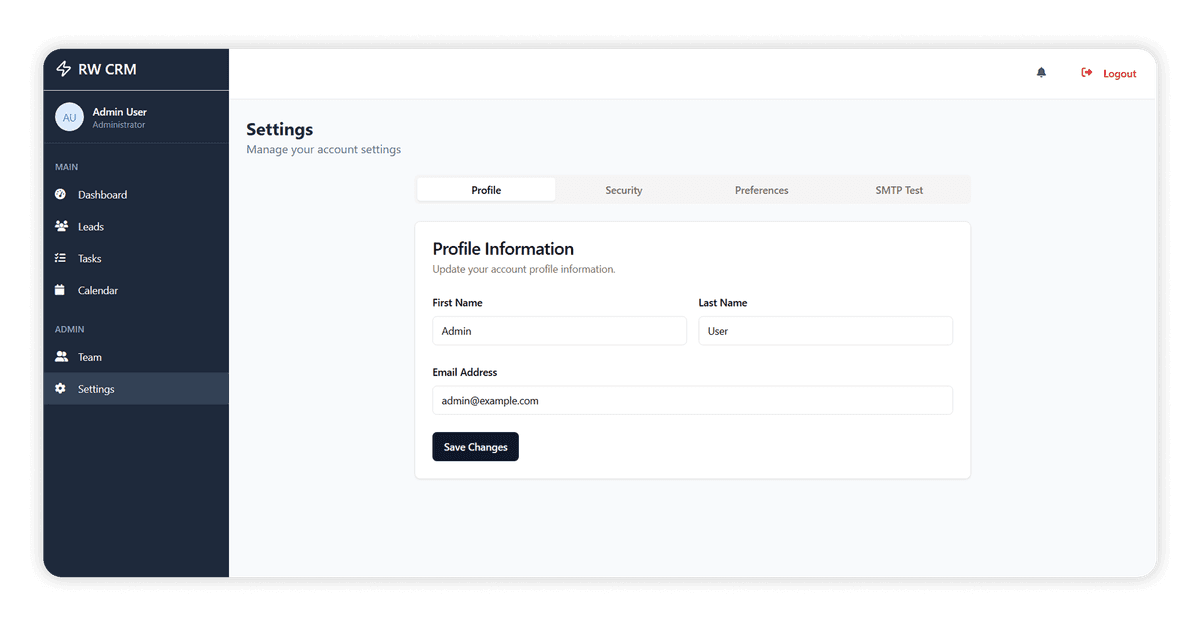Click the ADMIN section header in sidebar
The image size is (1200, 626).
tap(70, 329)
